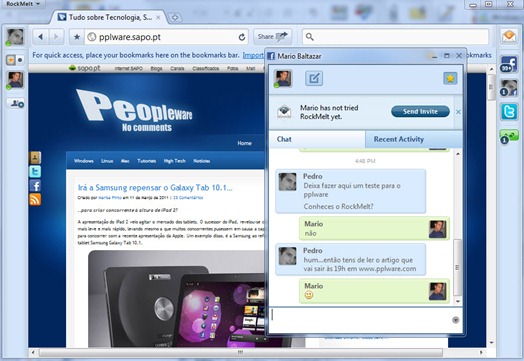
Task: Open the Home link on Peopleware
Action: pos(244,143)
